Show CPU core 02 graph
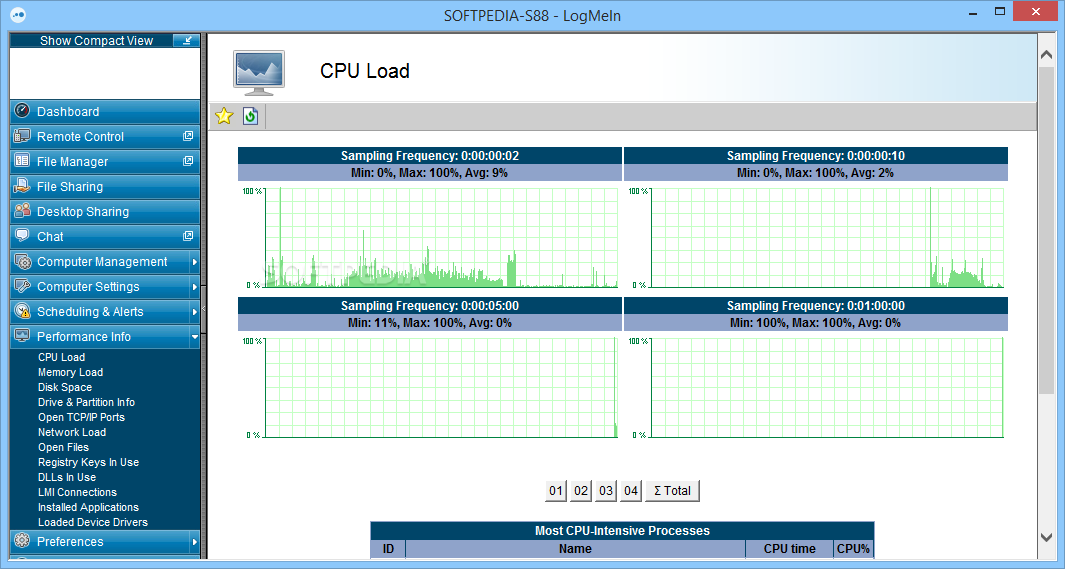 (x=581, y=490)
